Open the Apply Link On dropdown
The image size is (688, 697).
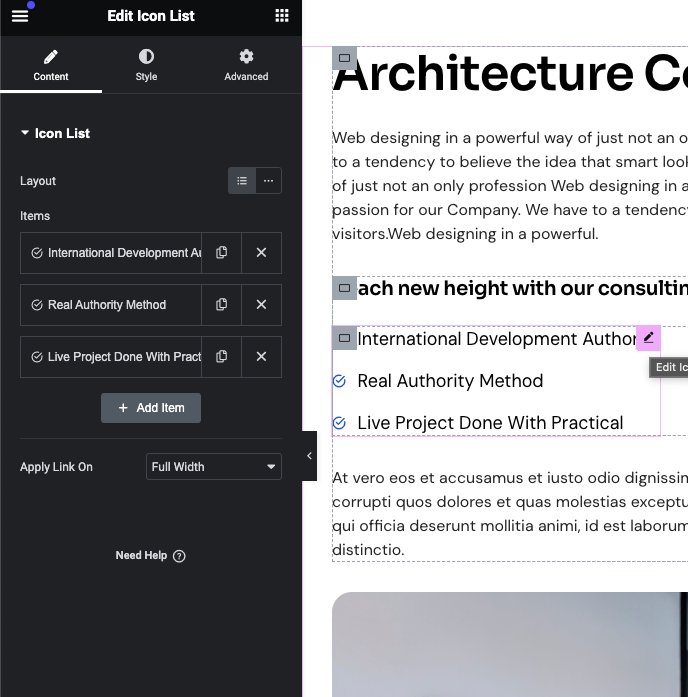pos(213,467)
